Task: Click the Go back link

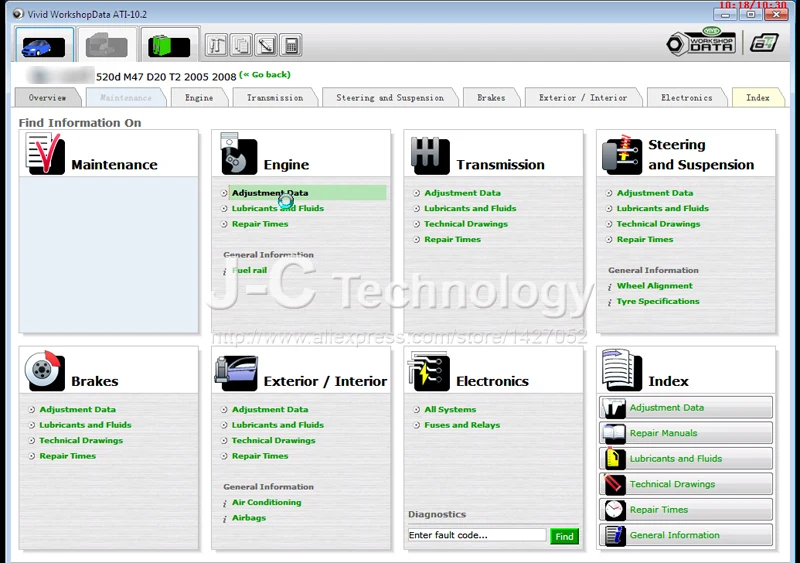Action: coord(265,75)
